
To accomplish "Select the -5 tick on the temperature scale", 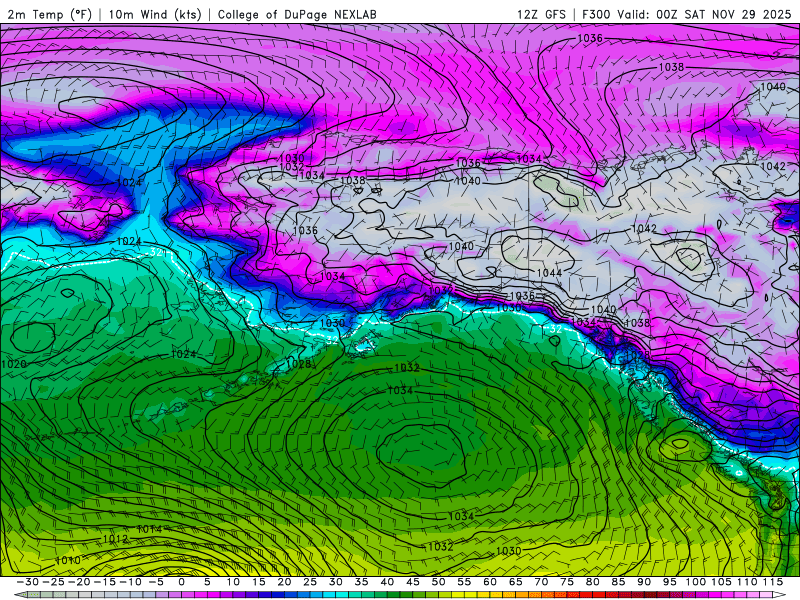I will click(156, 582).
